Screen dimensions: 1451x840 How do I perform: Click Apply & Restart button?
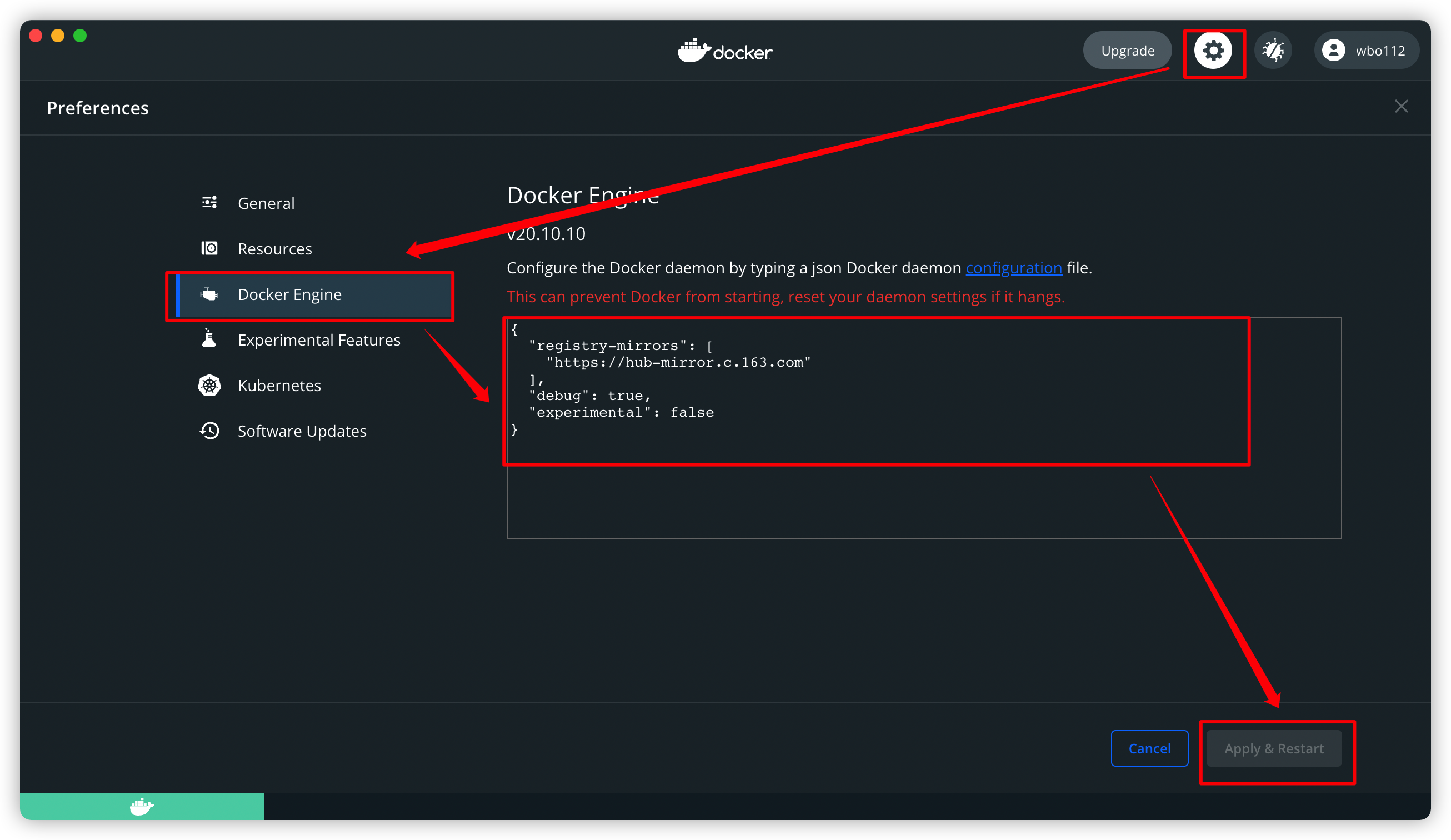(1274, 748)
